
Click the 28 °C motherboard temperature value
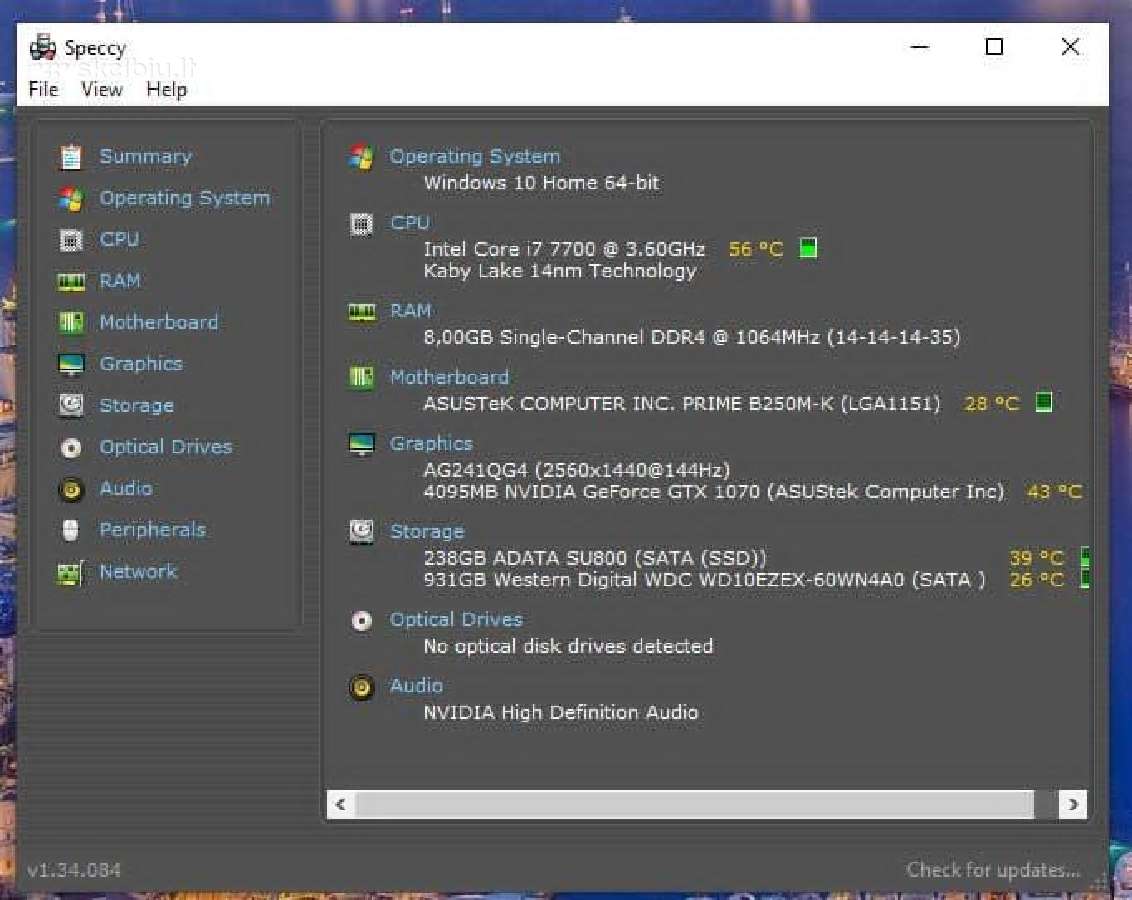(x=991, y=404)
